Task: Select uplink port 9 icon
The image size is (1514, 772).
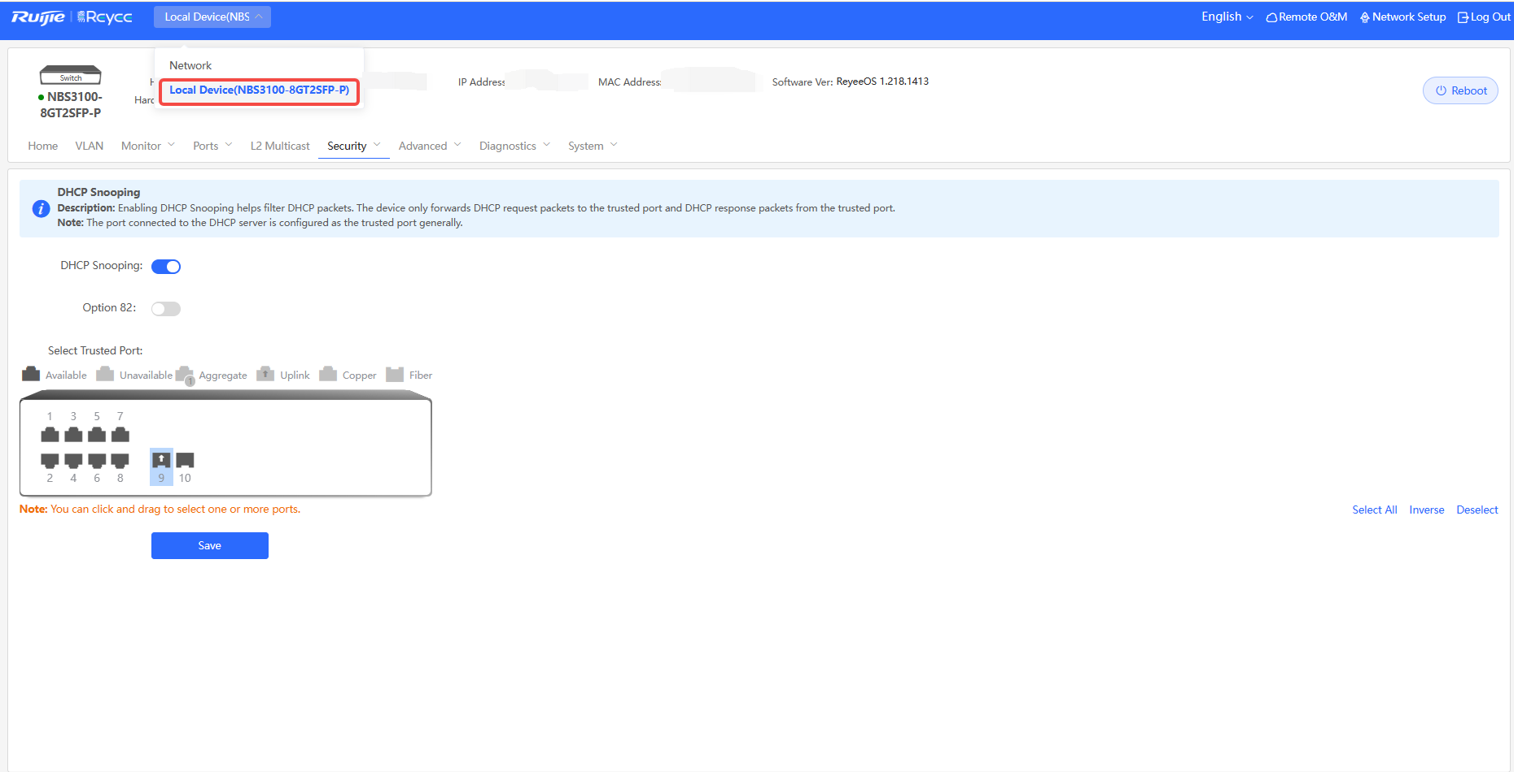Action: pyautogui.click(x=161, y=460)
